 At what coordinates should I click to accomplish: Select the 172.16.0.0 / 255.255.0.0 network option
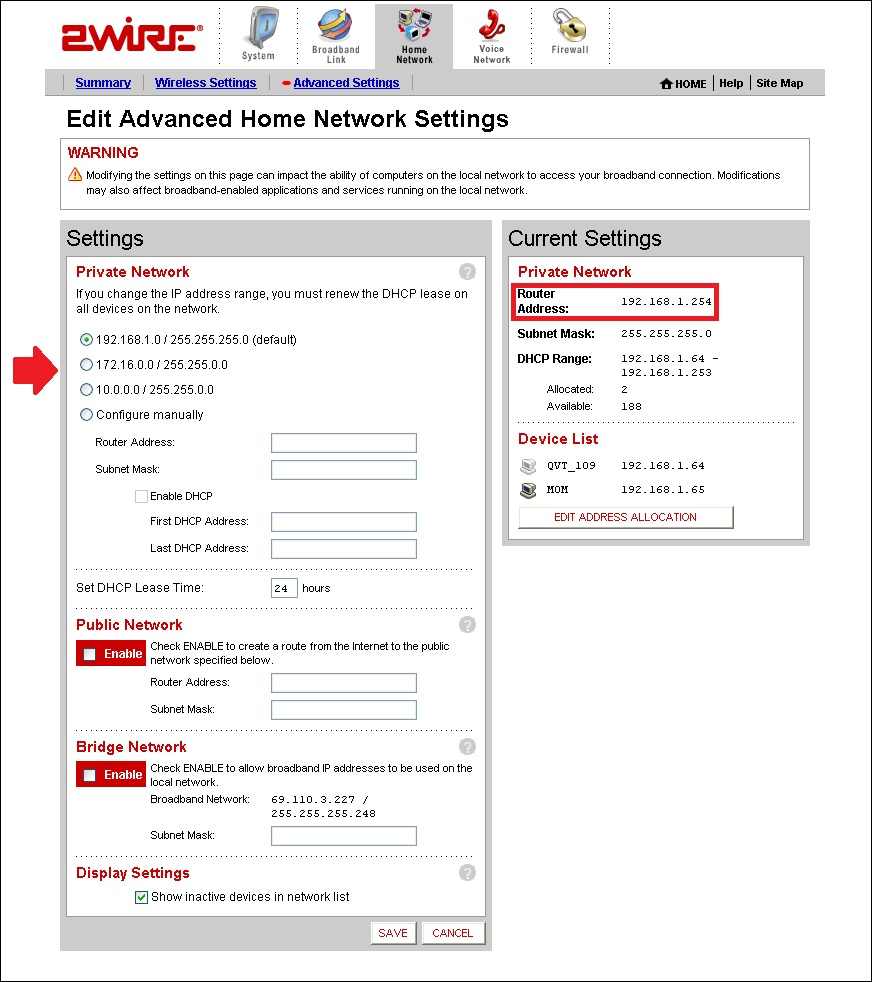[86, 365]
